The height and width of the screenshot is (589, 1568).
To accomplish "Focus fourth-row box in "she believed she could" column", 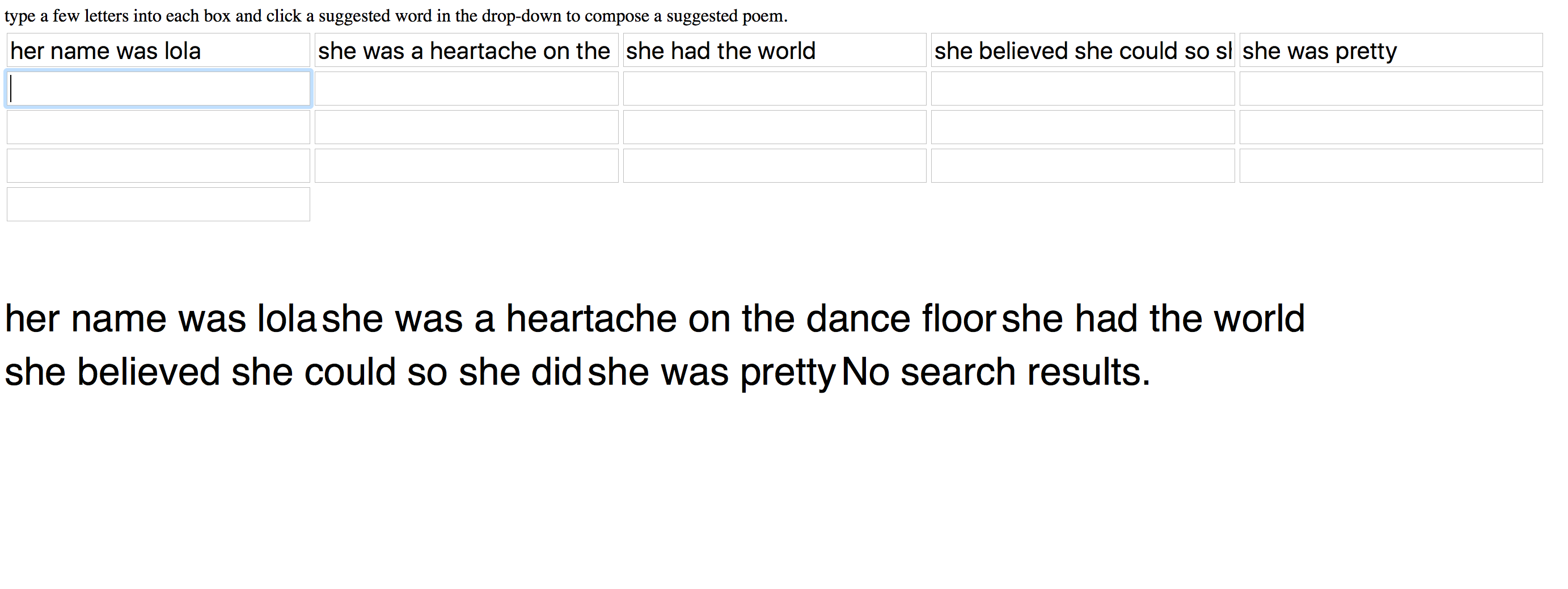I will tap(1083, 166).
